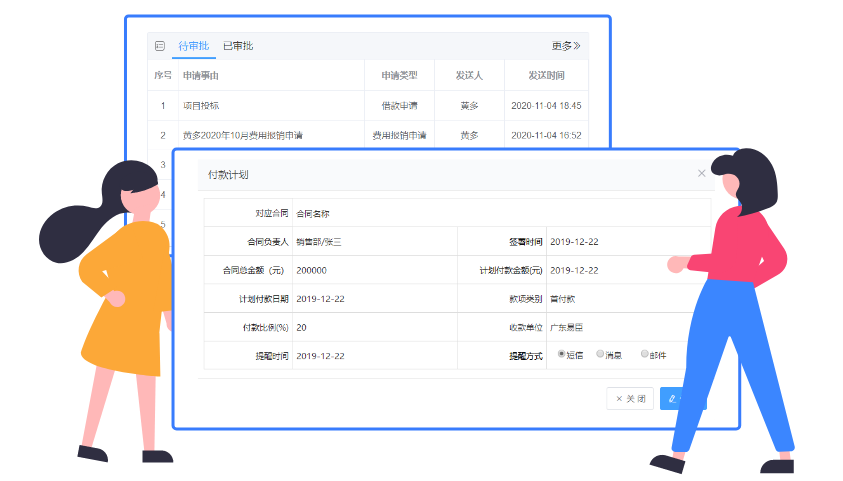Click the list icon beside 待审批 tab
Viewport: 843px width, 481px height.
tap(159, 46)
